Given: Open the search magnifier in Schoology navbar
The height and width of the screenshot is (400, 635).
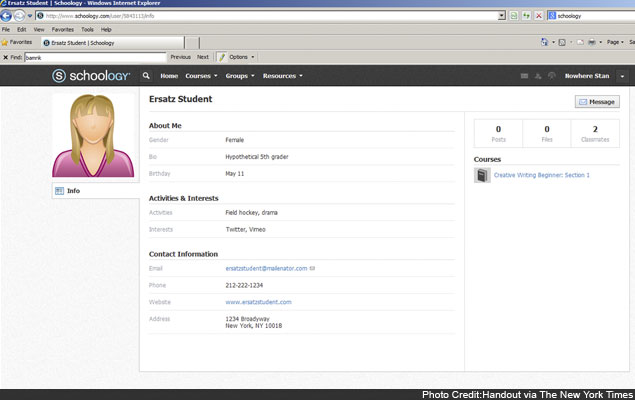Looking at the screenshot, I should pos(146,76).
